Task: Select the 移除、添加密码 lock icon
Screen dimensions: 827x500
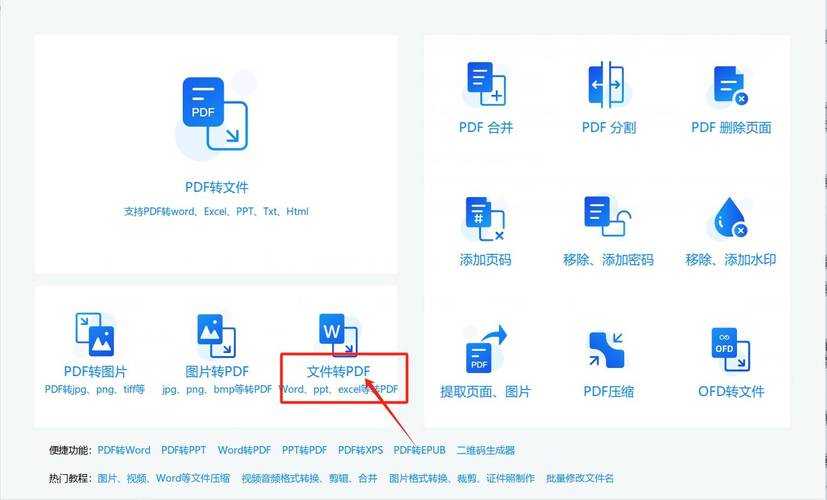Action: (x=608, y=216)
